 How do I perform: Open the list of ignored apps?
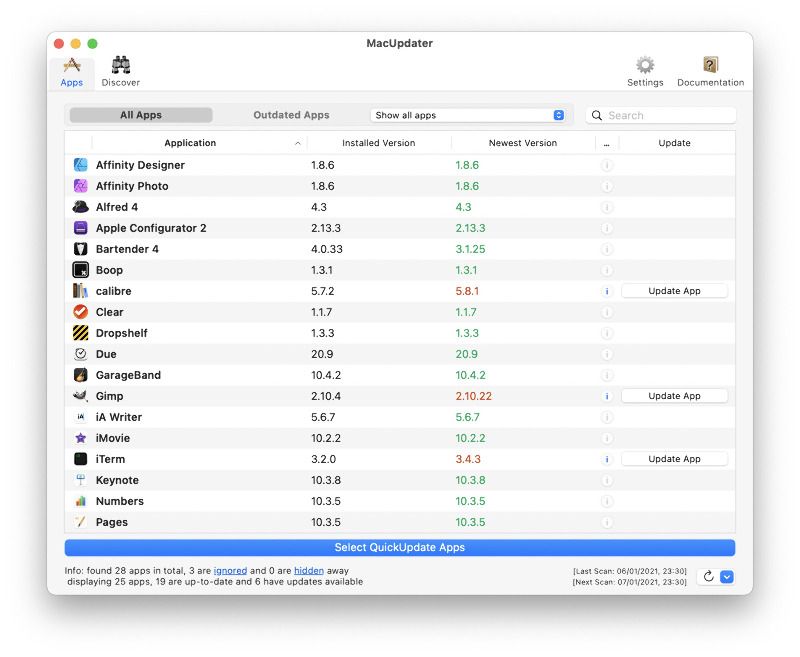[231, 569]
